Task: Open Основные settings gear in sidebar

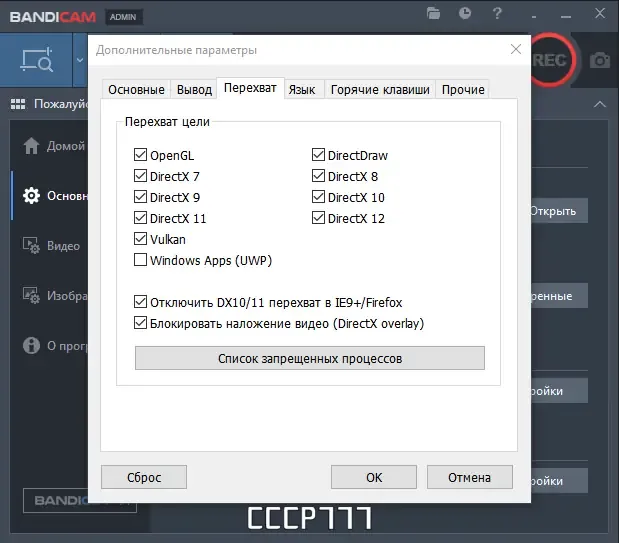Action: [54, 195]
